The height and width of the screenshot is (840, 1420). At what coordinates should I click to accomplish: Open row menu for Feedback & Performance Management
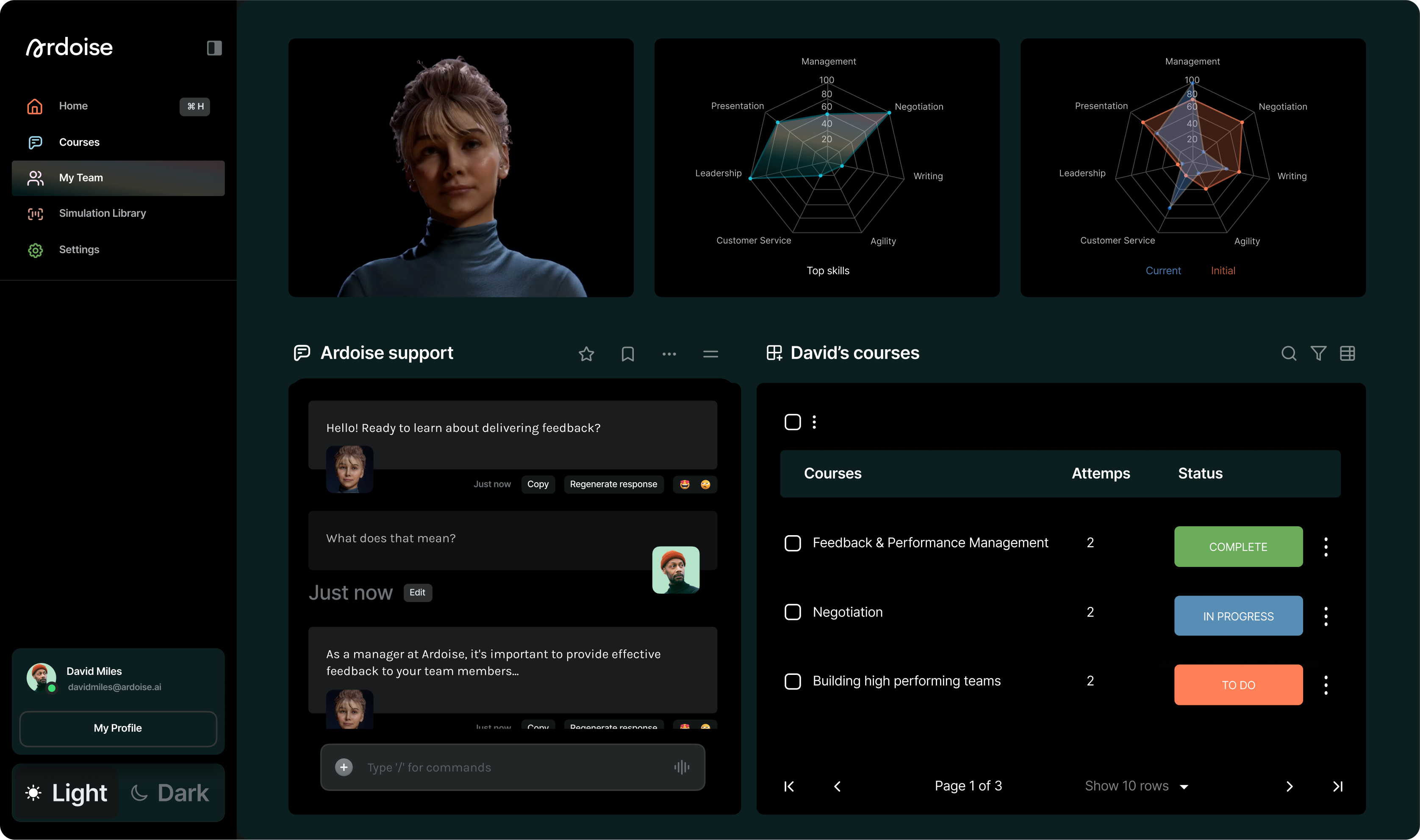(x=1326, y=547)
